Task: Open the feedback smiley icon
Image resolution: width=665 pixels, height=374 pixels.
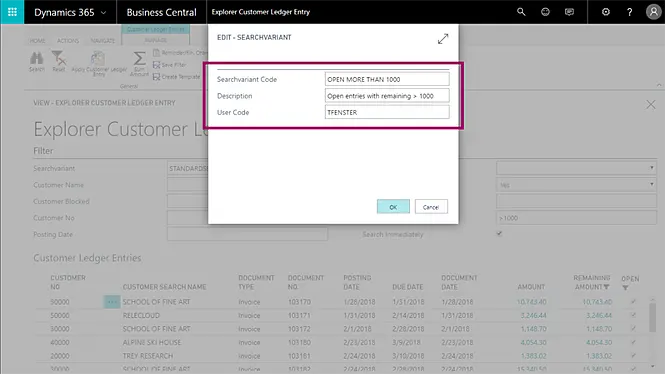Action: (545, 12)
